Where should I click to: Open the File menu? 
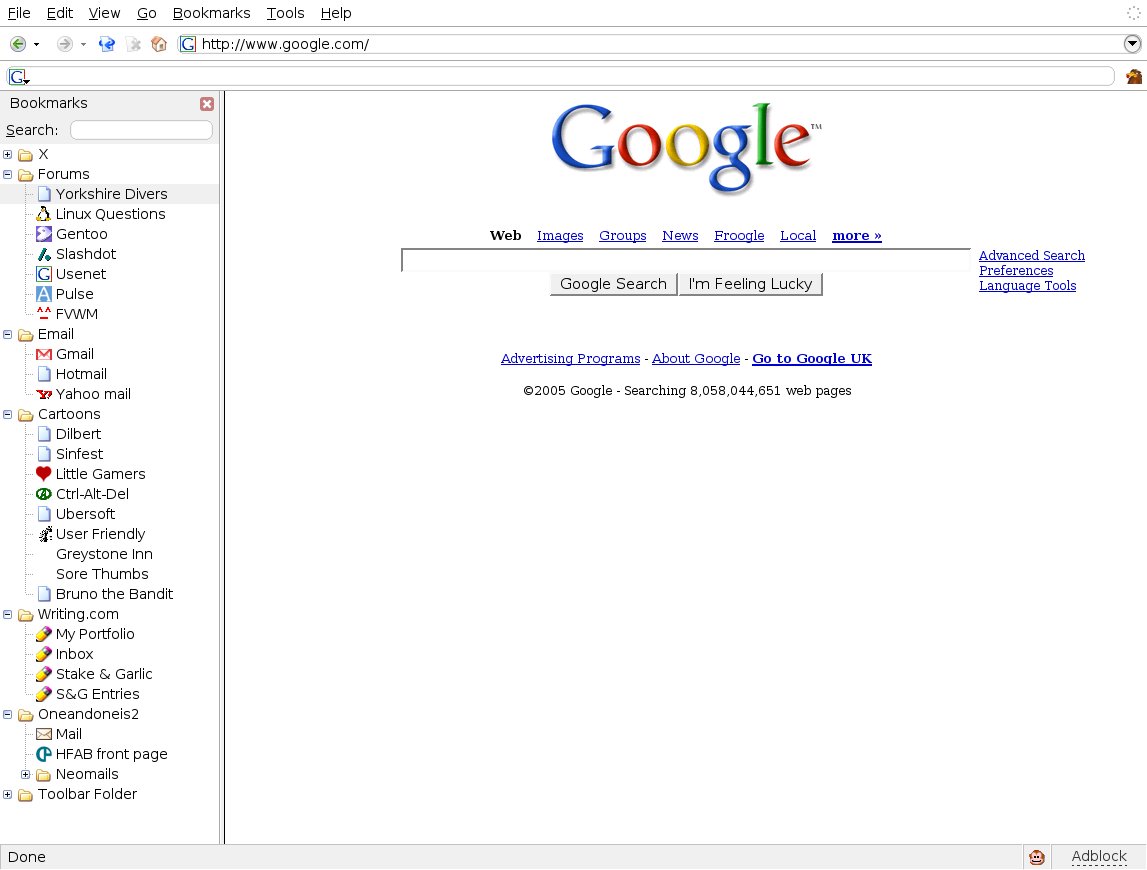[x=19, y=13]
